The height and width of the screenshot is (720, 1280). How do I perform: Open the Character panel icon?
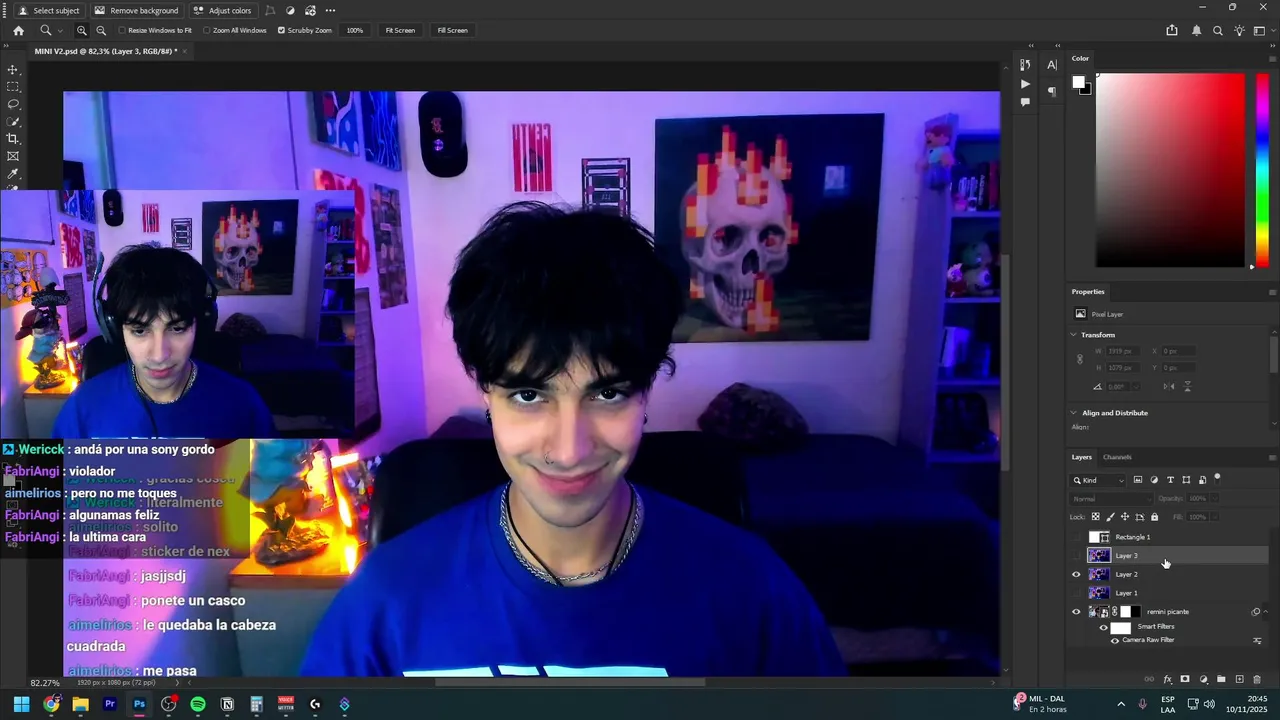tap(1052, 65)
